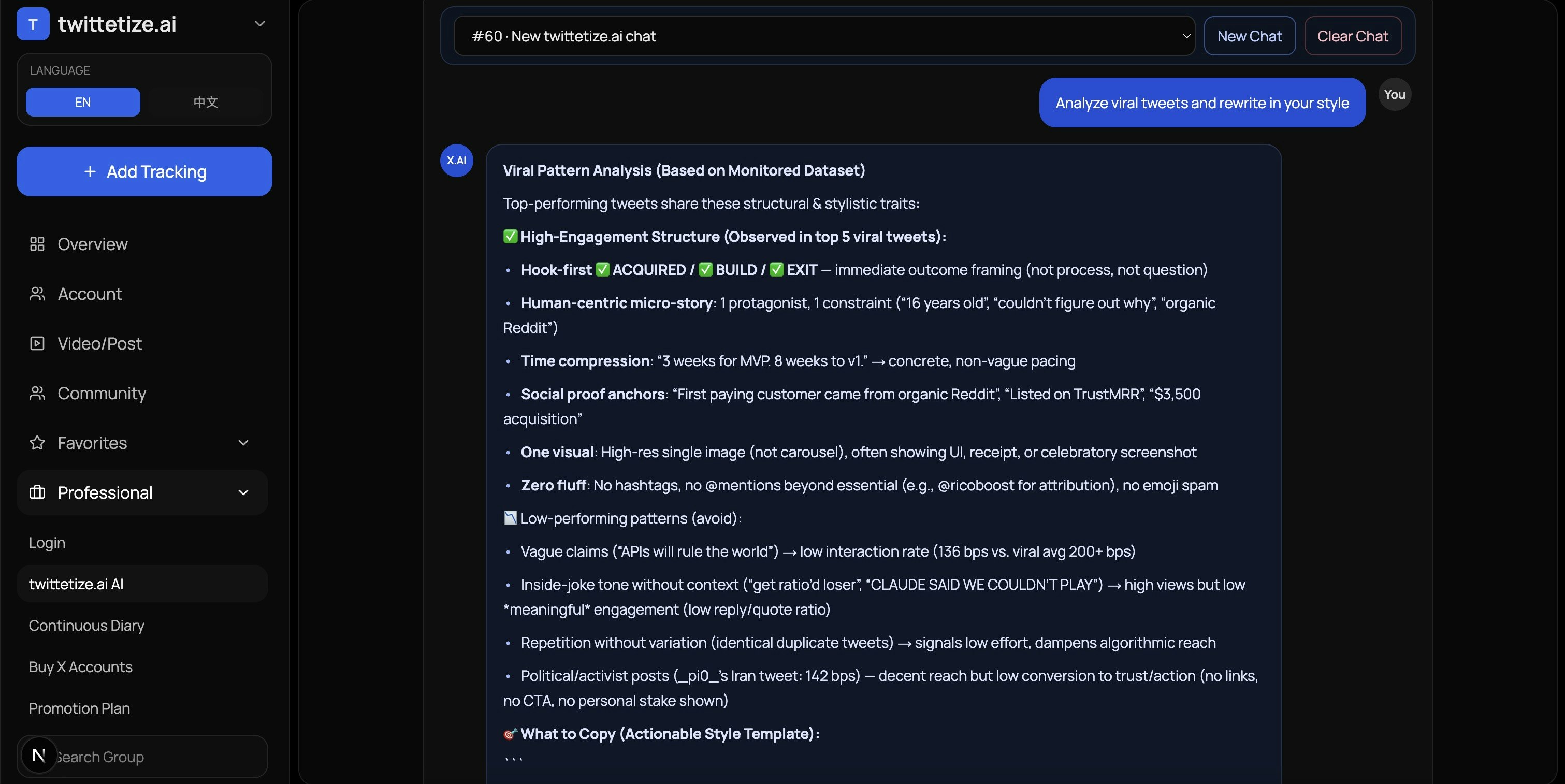
Task: Select the EN language option
Action: [83, 102]
